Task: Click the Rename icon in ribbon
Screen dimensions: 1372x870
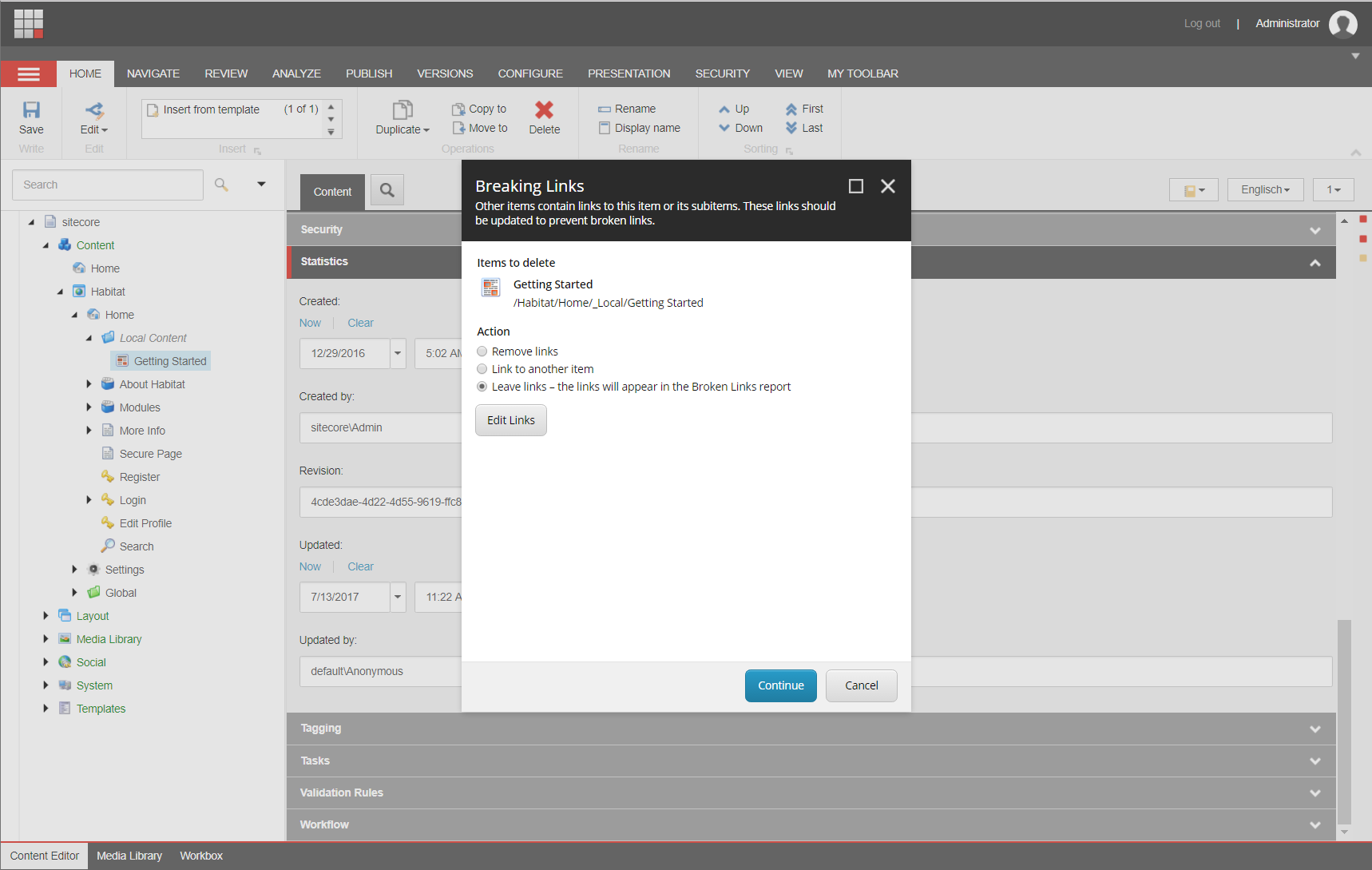Action: 605,109
